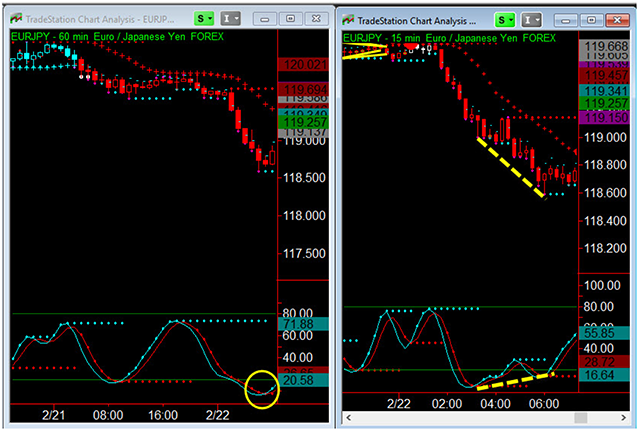Close the 60 min chart window

pos(316,19)
